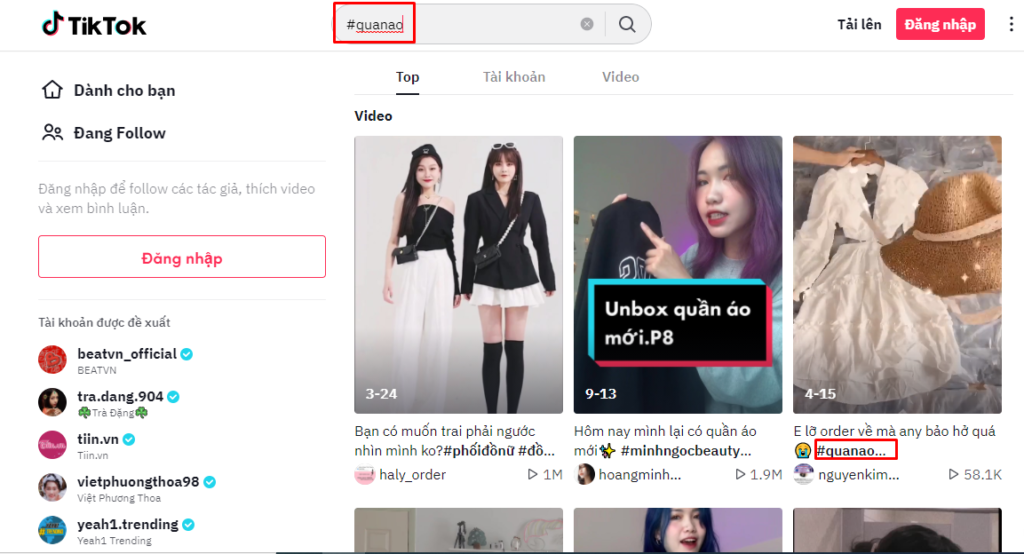Screen dimensions: 1024x554
Task: Switch to the Top tab
Action: (408, 77)
